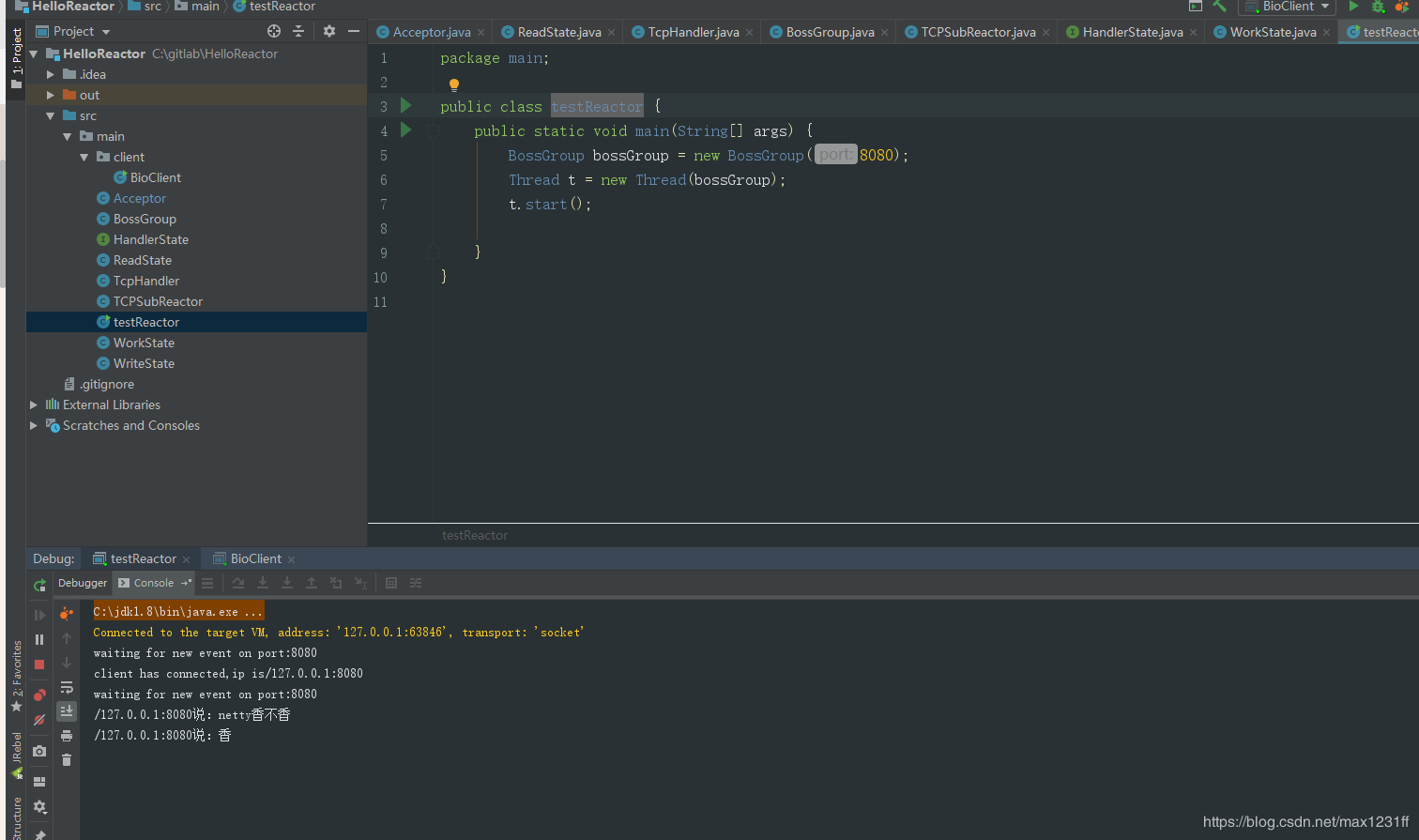Print the console output
Viewport: 1419px width, 840px height.
[67, 736]
